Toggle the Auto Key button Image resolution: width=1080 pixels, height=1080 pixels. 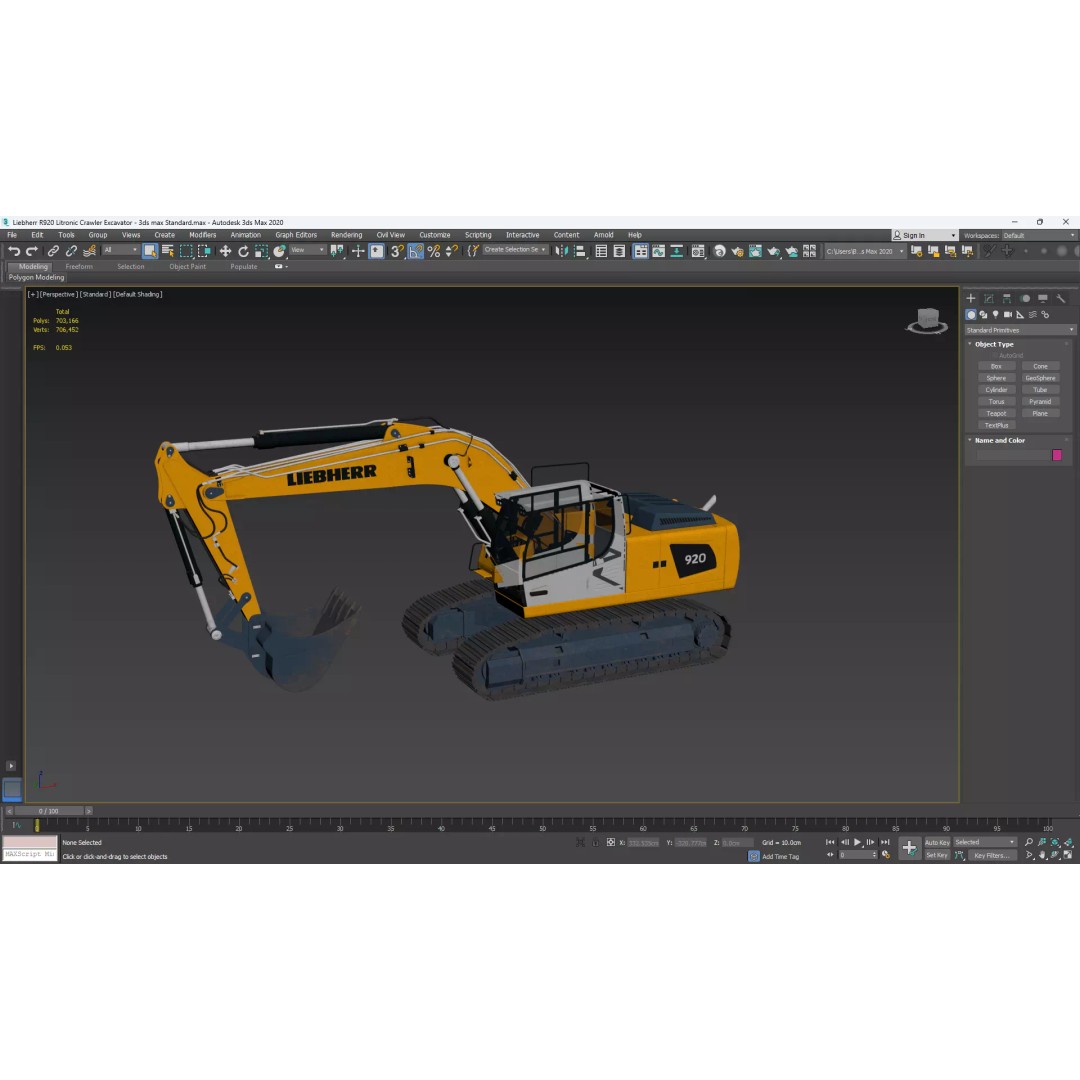pos(937,842)
